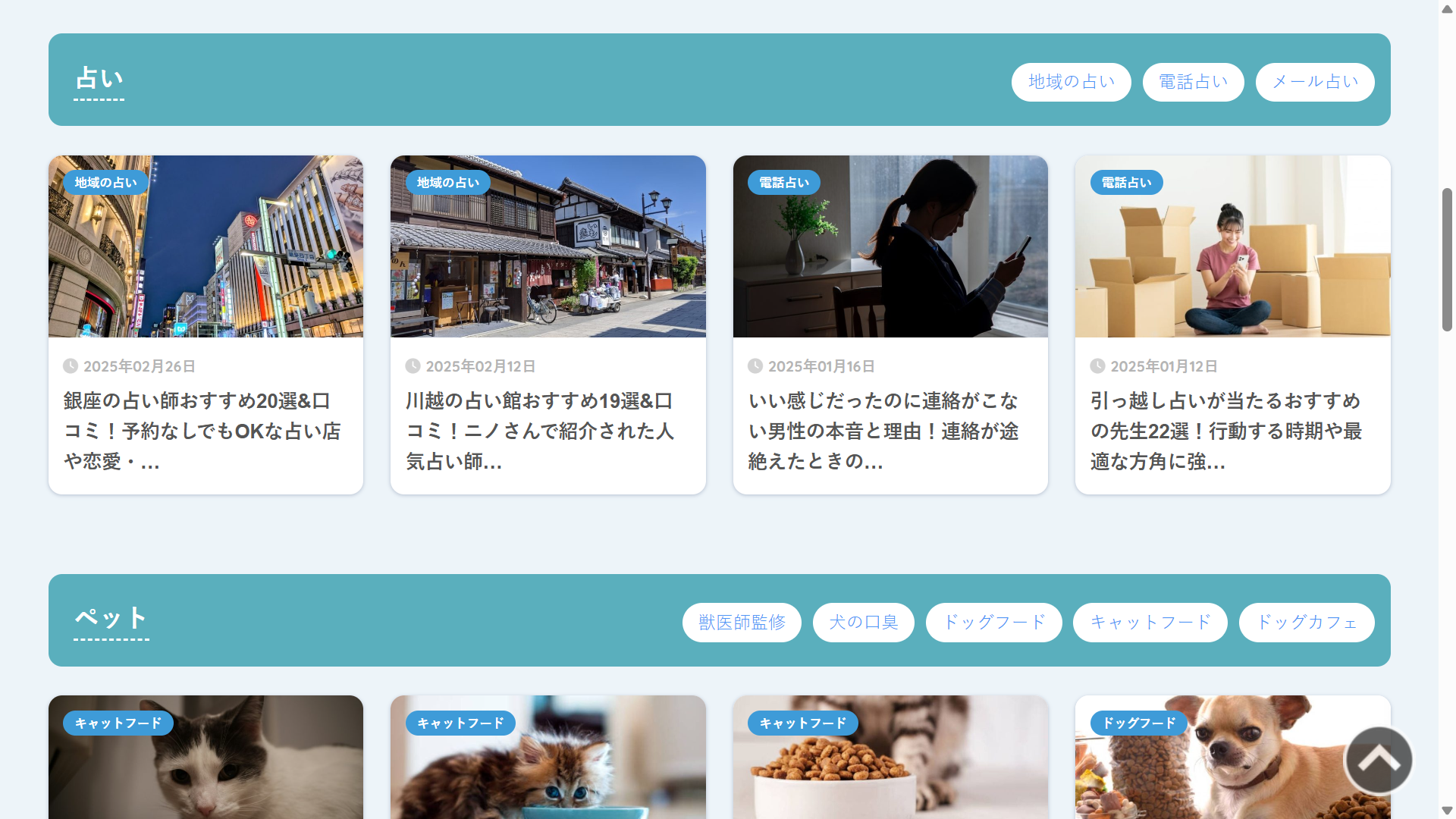The image size is (1456, 819).
Task: Open the 地域の占い category pill
Action: coord(1071,82)
